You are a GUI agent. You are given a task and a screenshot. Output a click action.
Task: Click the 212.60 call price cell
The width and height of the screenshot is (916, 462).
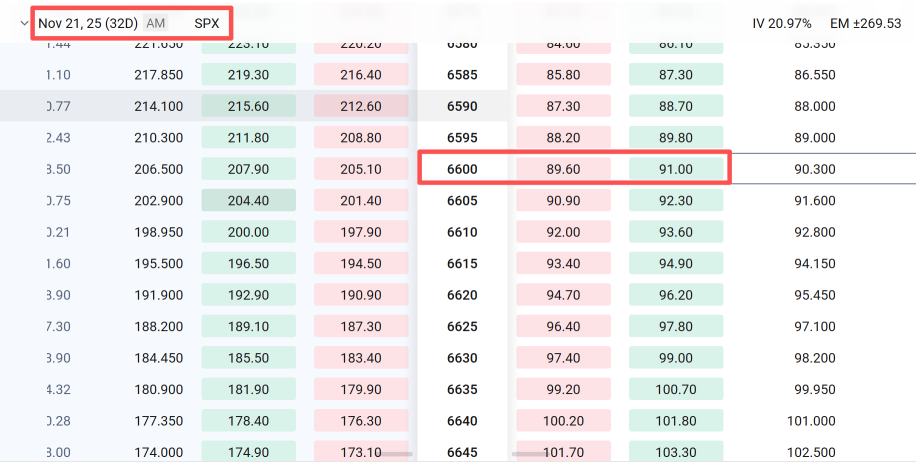pyautogui.click(x=360, y=107)
